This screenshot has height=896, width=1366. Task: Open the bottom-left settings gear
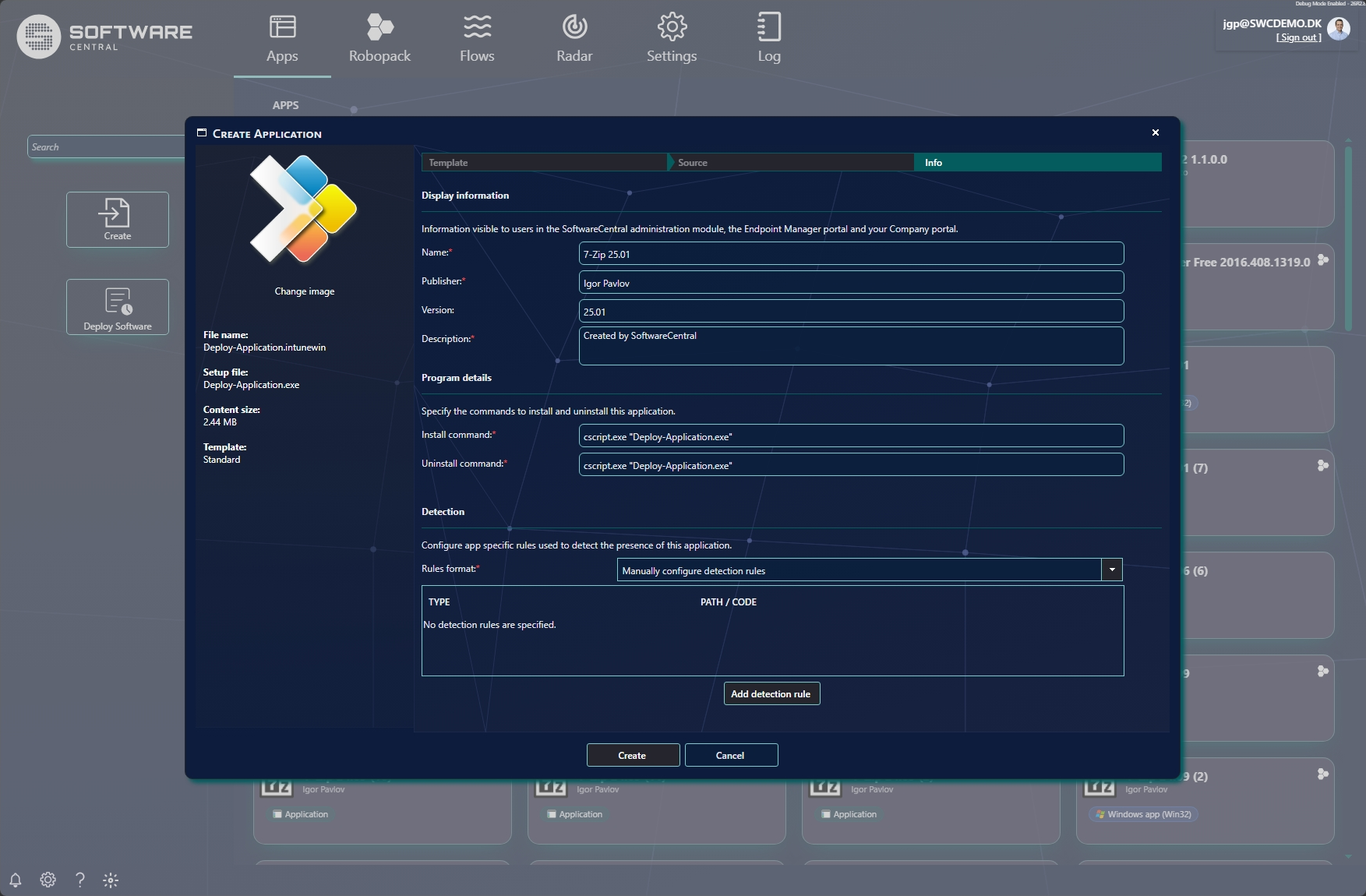[x=48, y=880]
